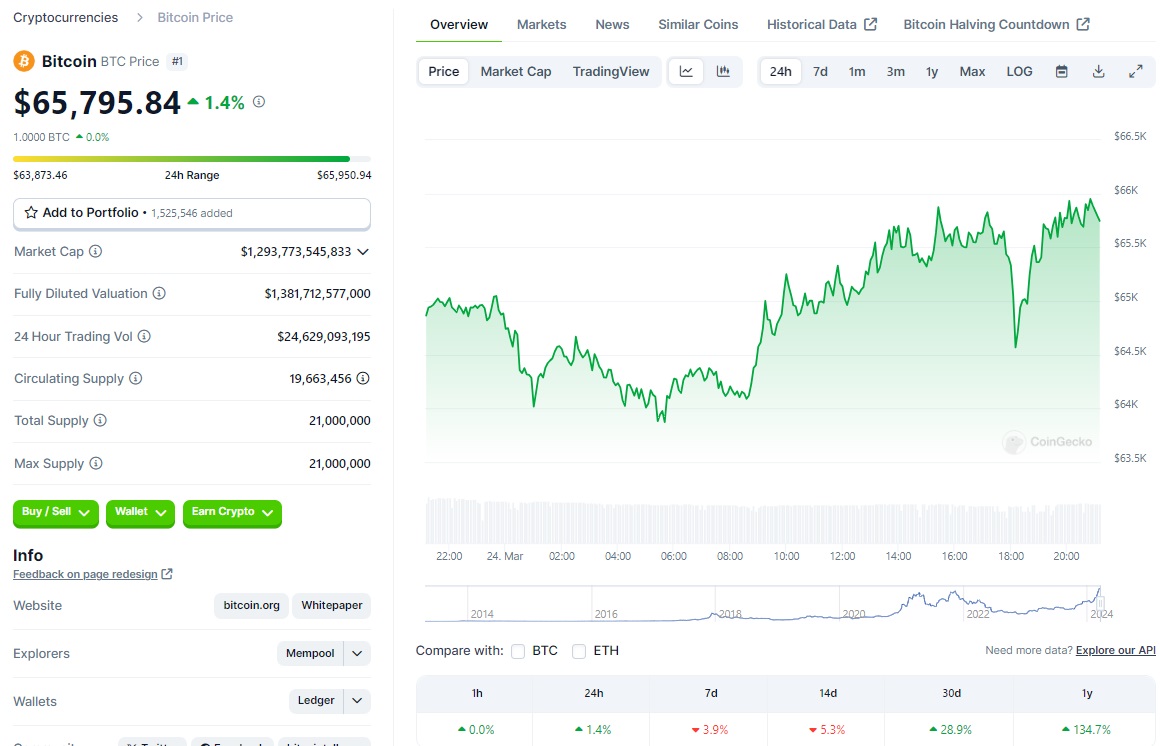Open the calendar date range icon
Viewport: 1160px width, 746px height.
(x=1062, y=72)
